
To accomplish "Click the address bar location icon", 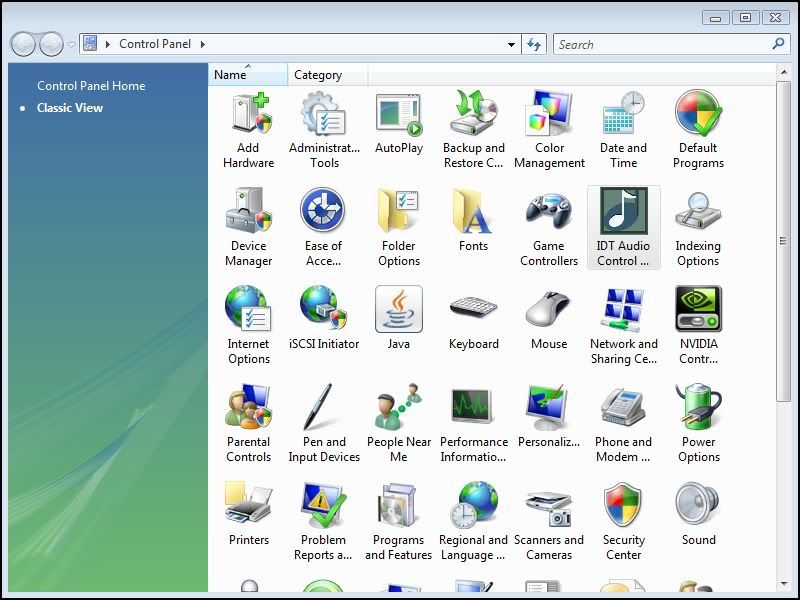I will click(90, 43).
